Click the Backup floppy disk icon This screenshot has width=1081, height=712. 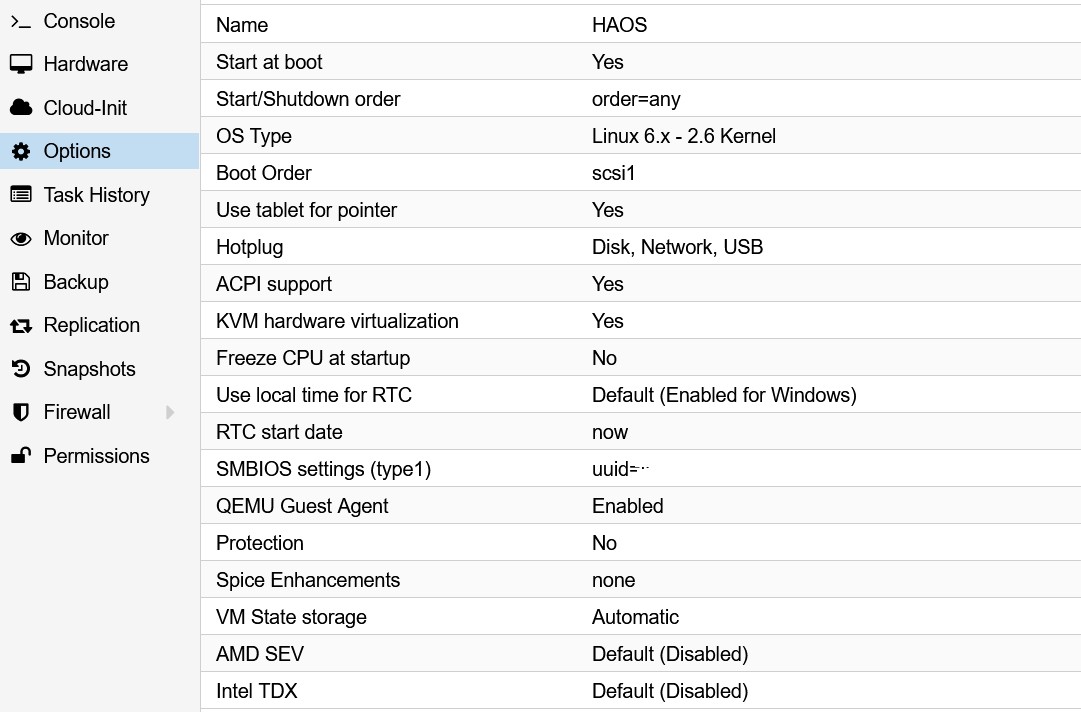coord(20,282)
